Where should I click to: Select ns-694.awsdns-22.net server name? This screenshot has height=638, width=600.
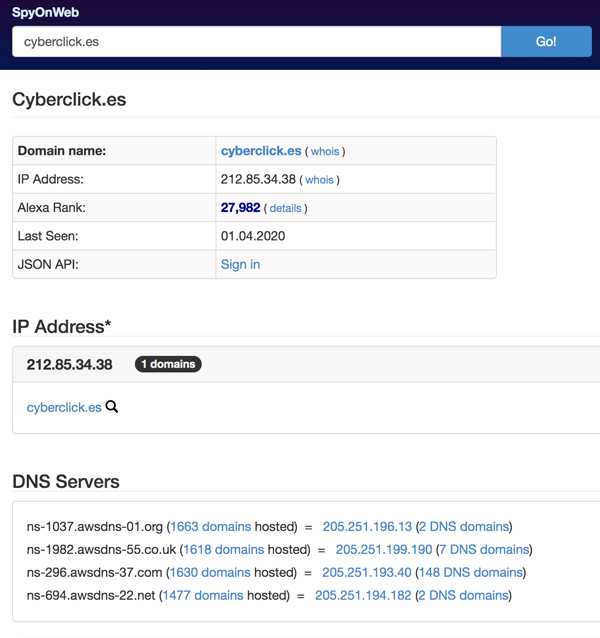tap(91, 595)
